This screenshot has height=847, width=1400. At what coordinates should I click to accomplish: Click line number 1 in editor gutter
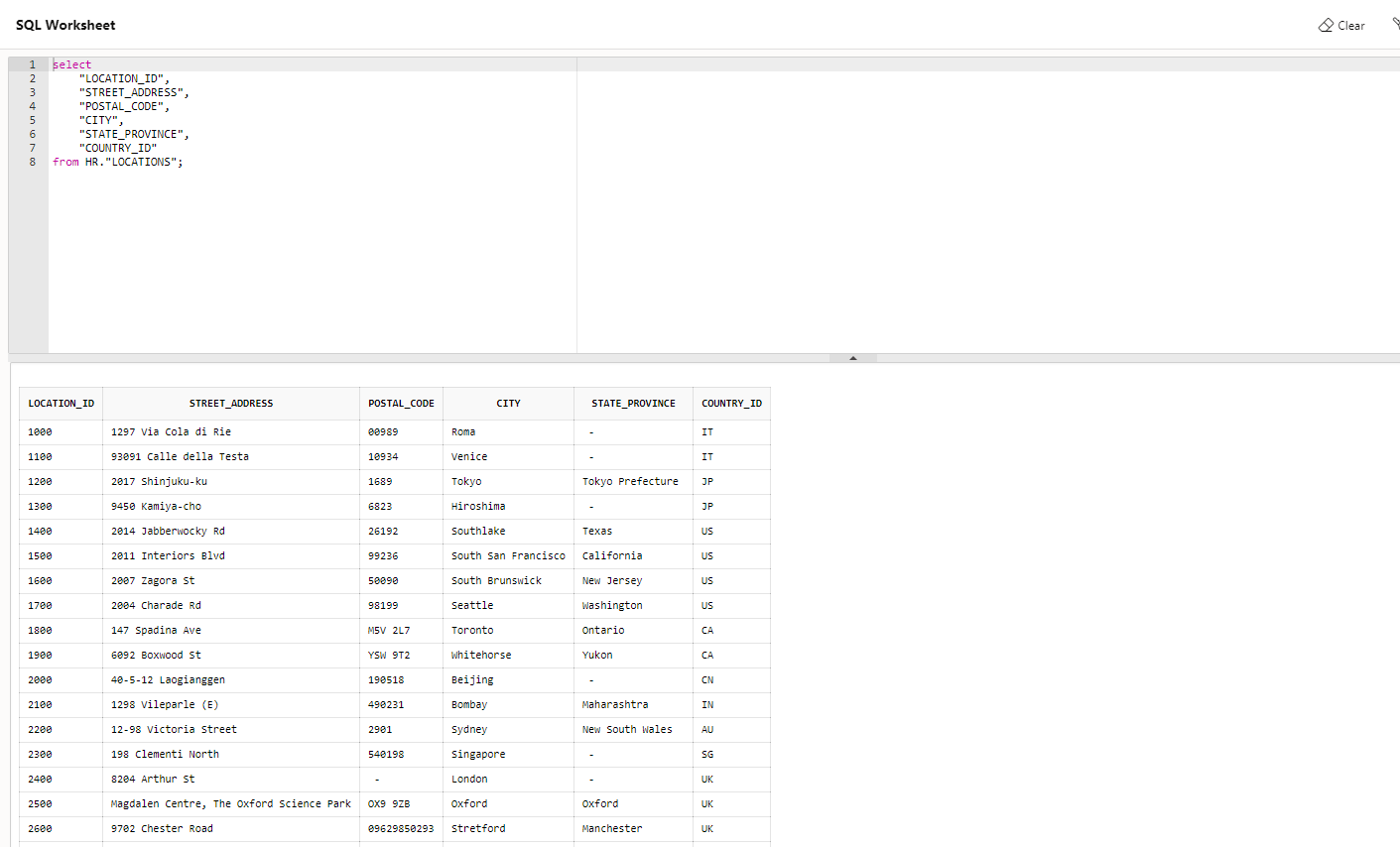pyautogui.click(x=32, y=63)
